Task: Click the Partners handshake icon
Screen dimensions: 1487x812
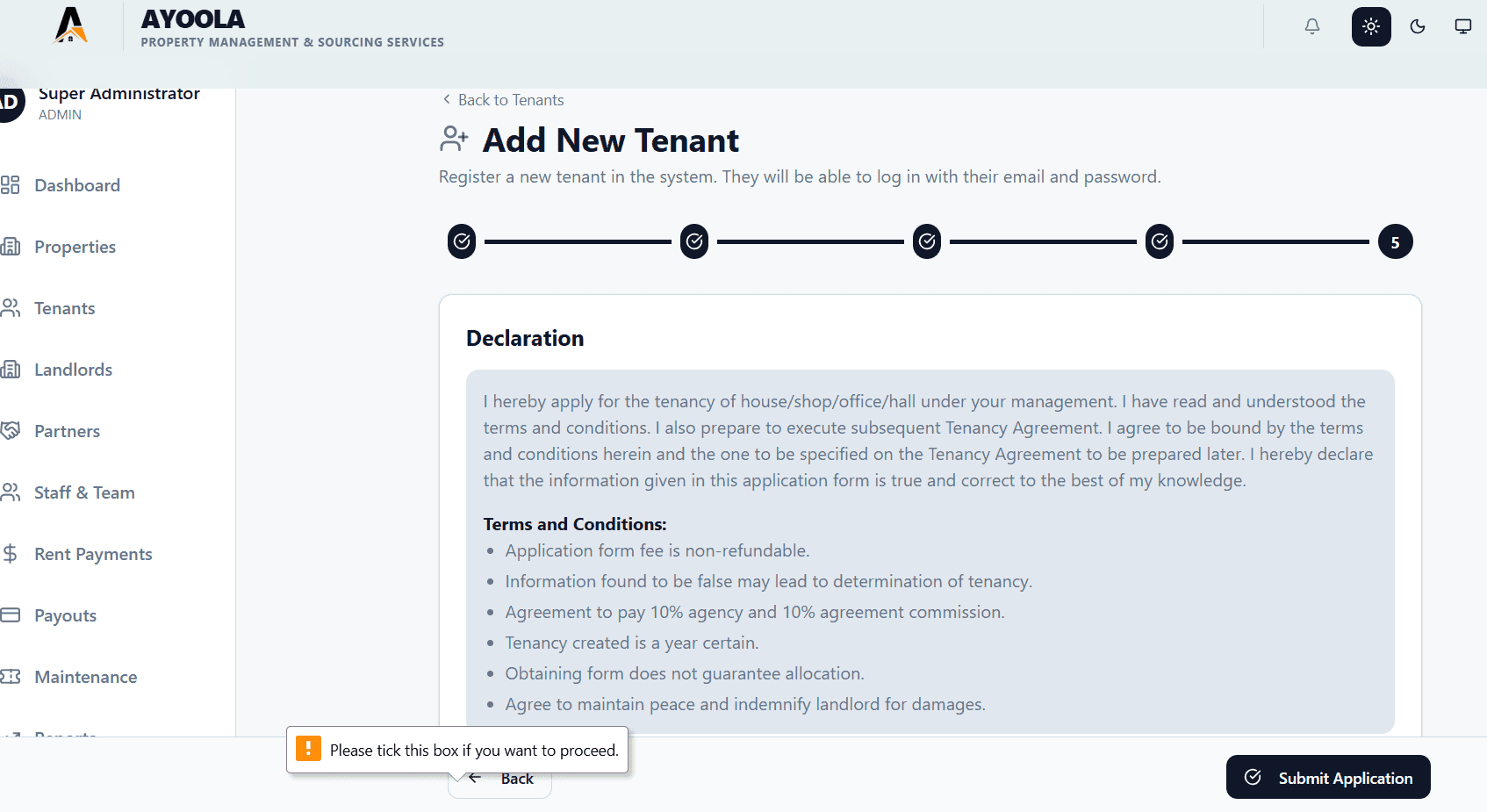Action: click(11, 431)
